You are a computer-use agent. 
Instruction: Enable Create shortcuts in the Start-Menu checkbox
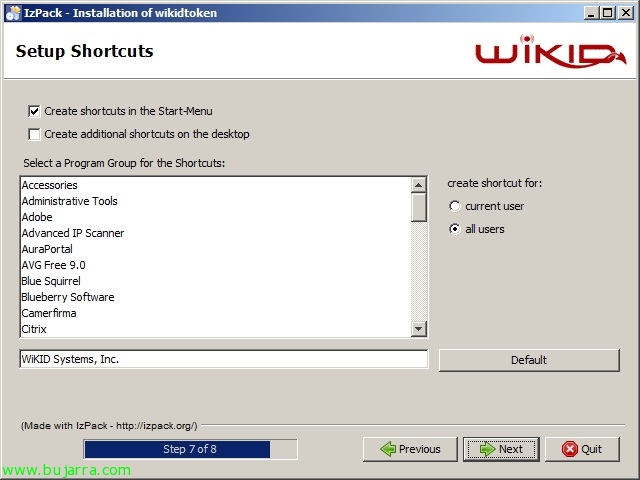(x=34, y=111)
